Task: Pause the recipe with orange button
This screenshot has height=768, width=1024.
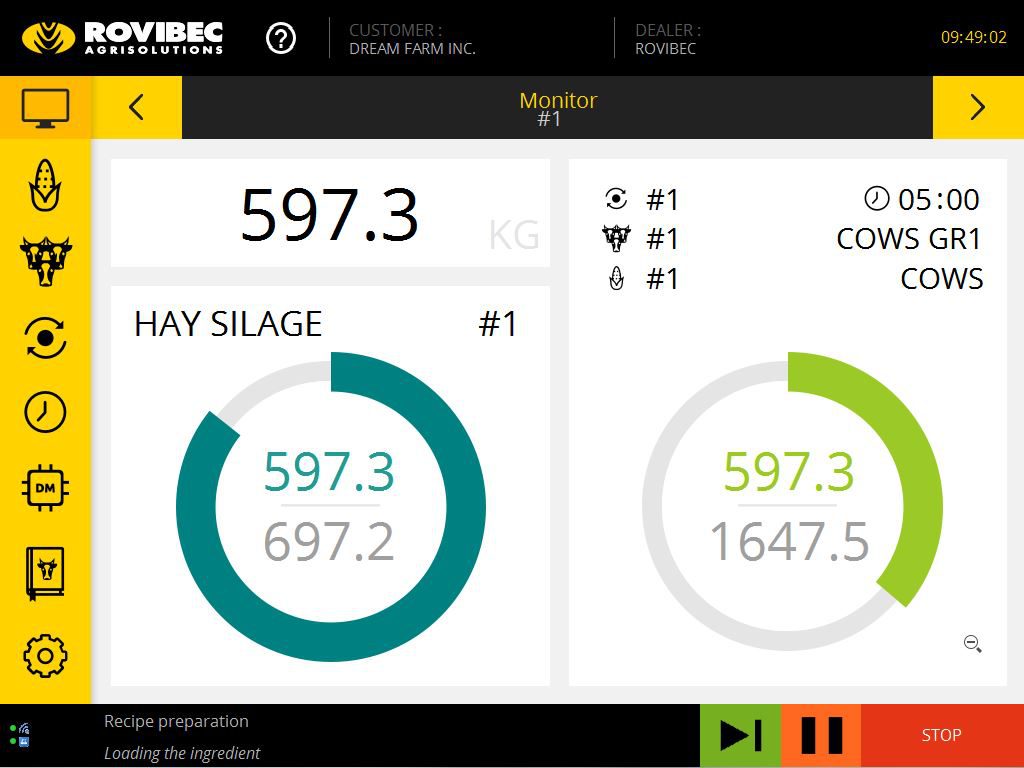Action: tap(821, 735)
